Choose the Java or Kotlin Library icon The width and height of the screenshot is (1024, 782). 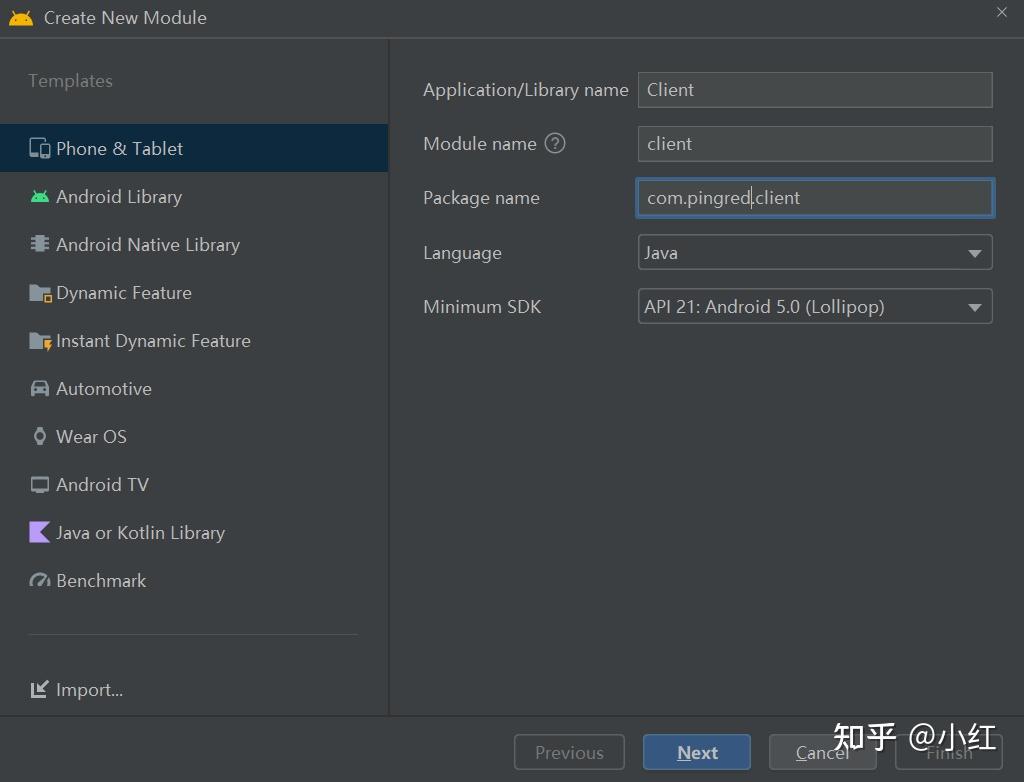click(x=40, y=533)
